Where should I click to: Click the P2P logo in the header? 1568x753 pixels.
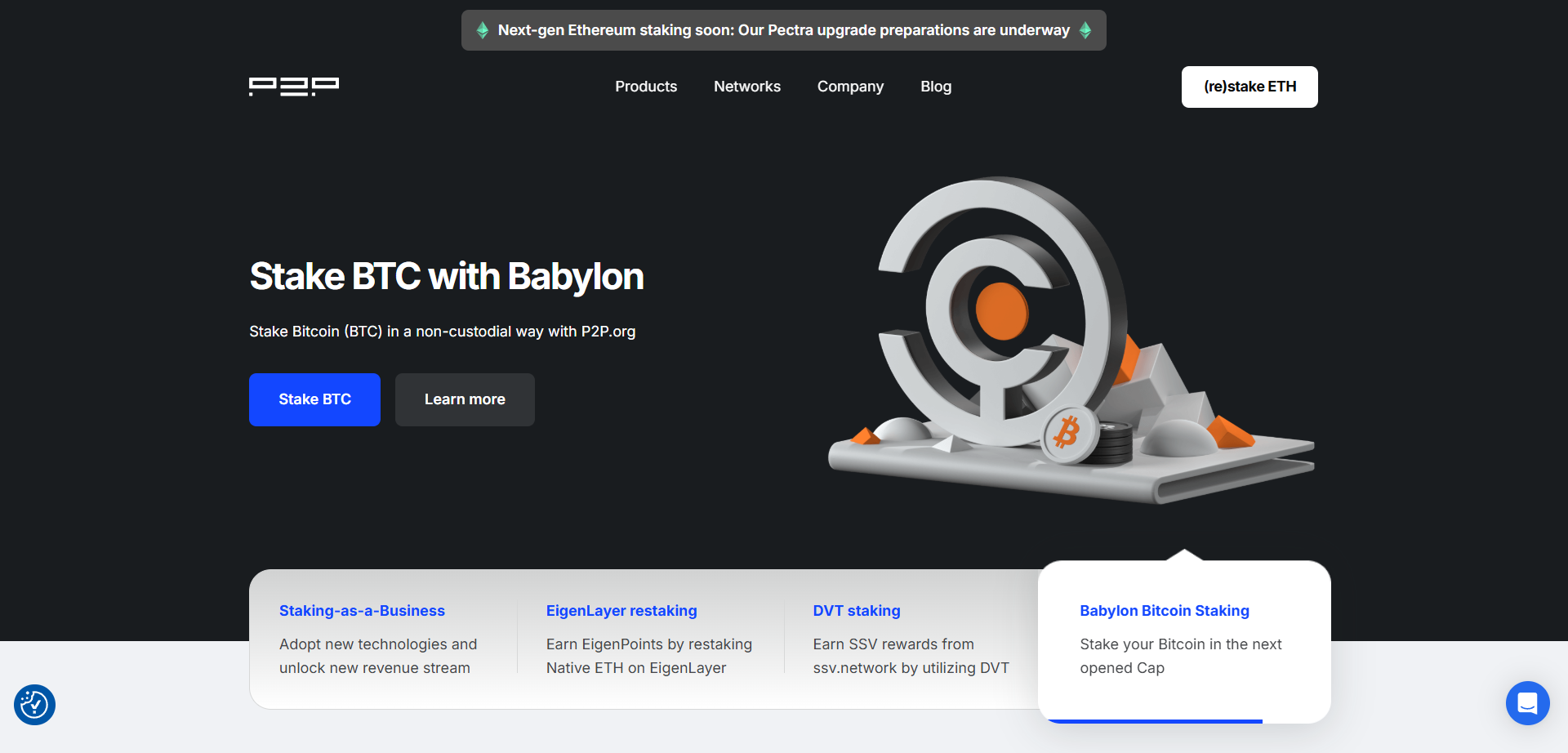(x=294, y=87)
